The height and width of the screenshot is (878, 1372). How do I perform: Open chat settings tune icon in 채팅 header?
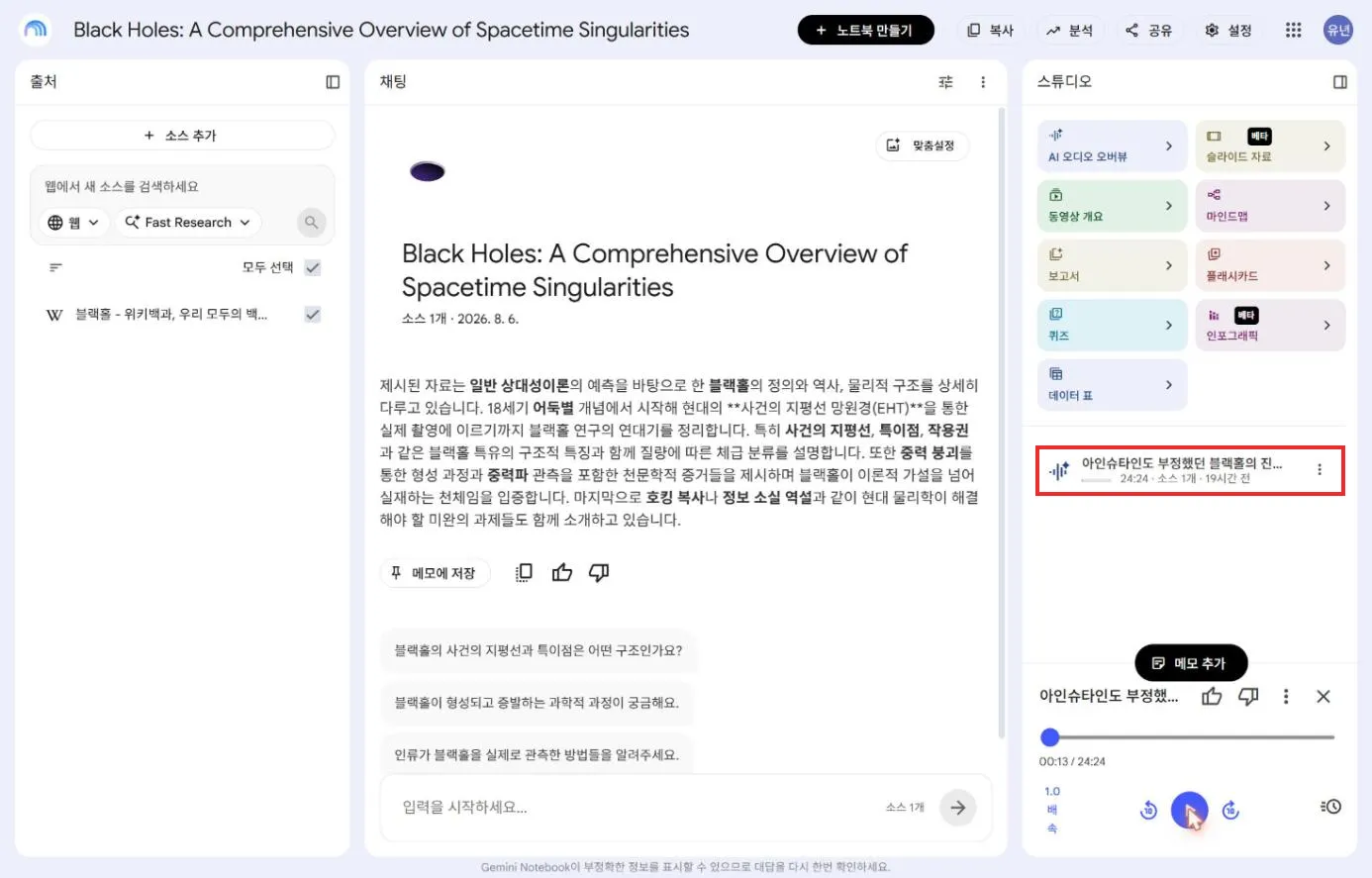(x=945, y=82)
